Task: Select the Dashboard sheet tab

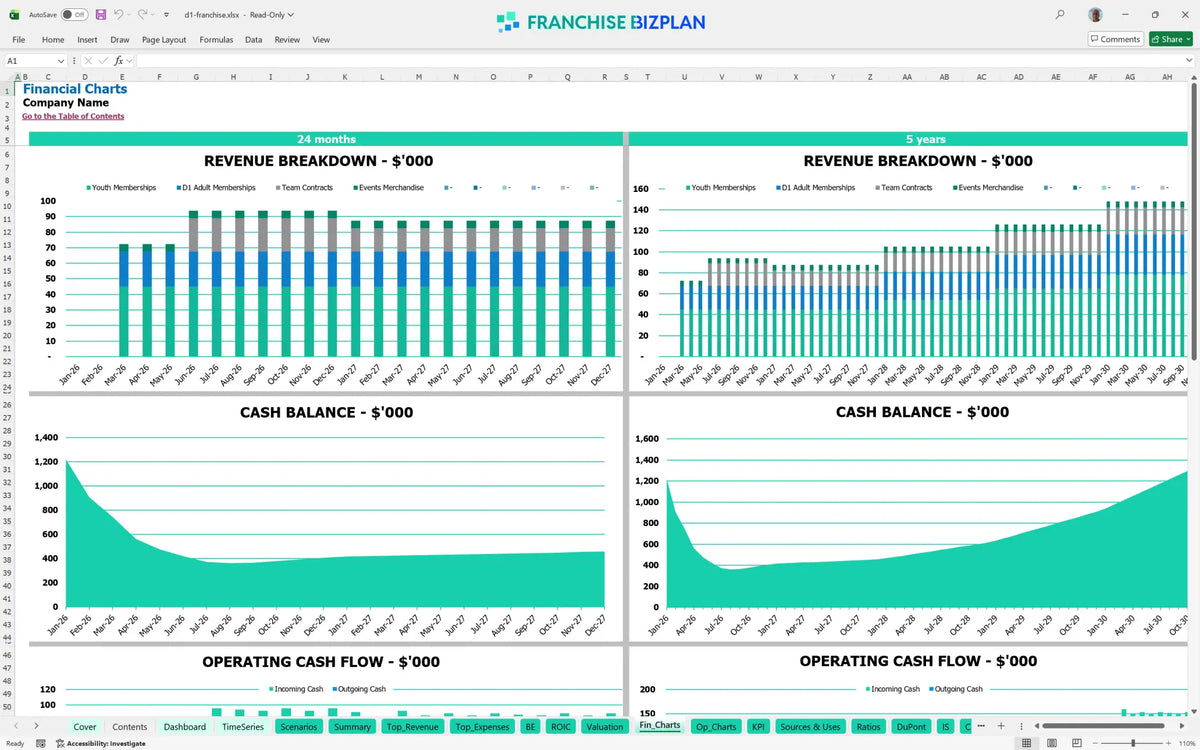Action: (185, 727)
